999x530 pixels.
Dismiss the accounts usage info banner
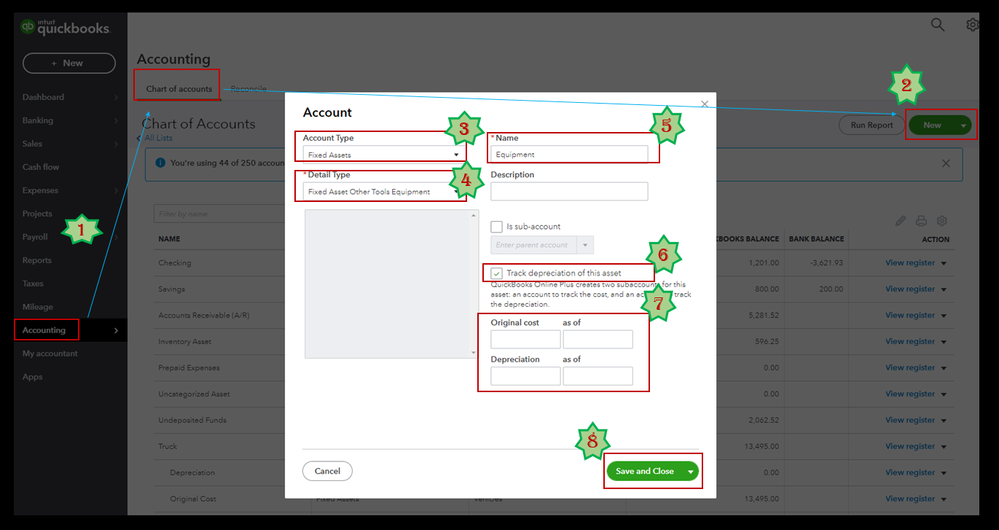point(946,164)
